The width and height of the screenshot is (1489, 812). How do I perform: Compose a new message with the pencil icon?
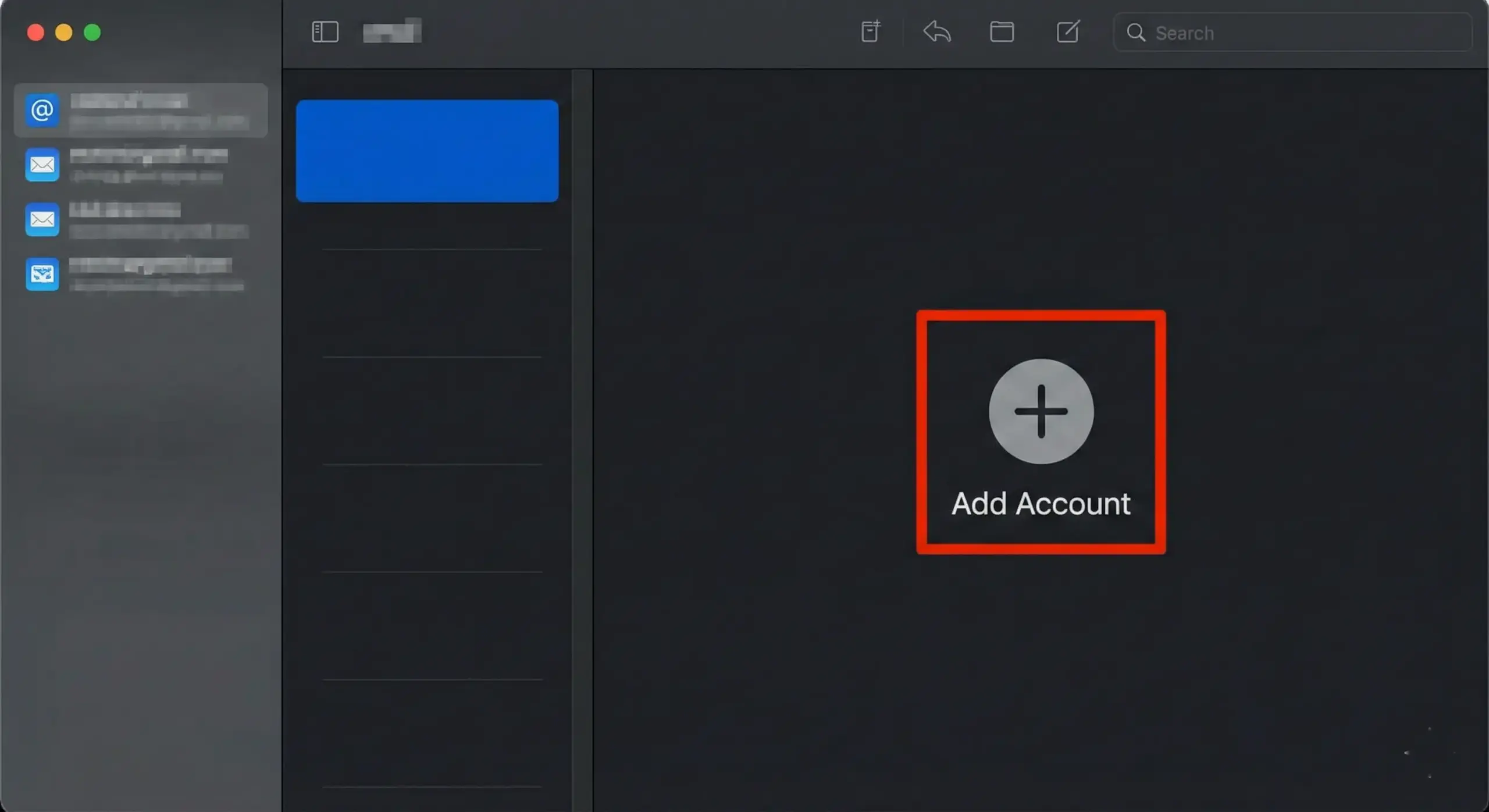pyautogui.click(x=1068, y=32)
